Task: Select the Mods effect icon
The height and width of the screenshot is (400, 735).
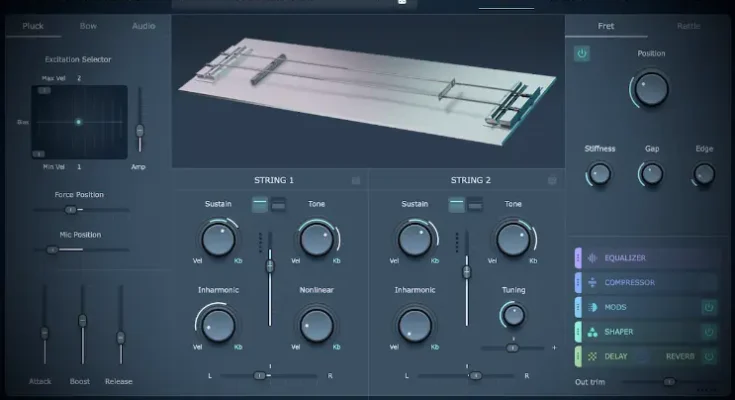Action: (x=592, y=307)
